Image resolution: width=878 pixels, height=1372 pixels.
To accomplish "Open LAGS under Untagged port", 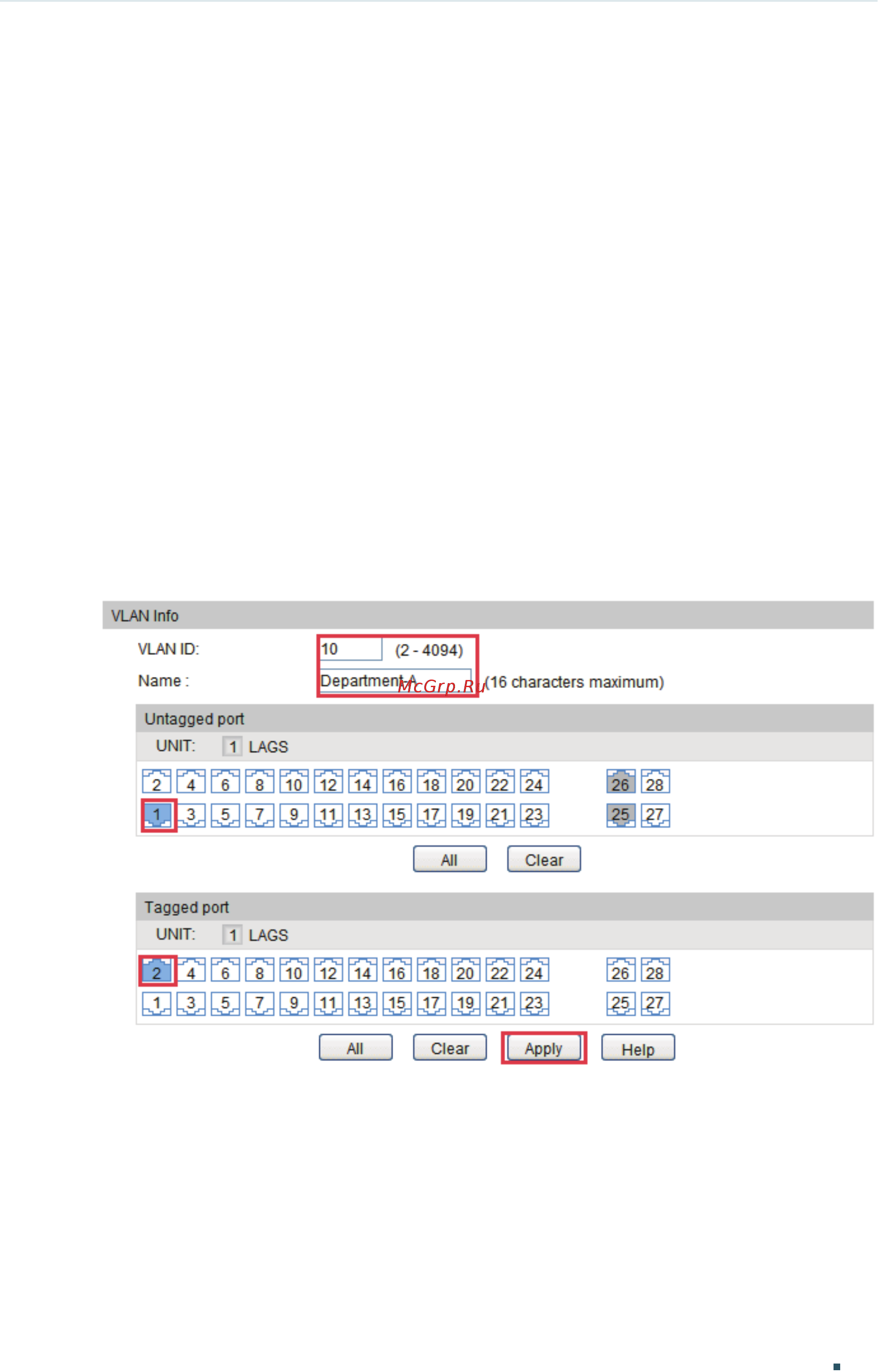I will (269, 747).
